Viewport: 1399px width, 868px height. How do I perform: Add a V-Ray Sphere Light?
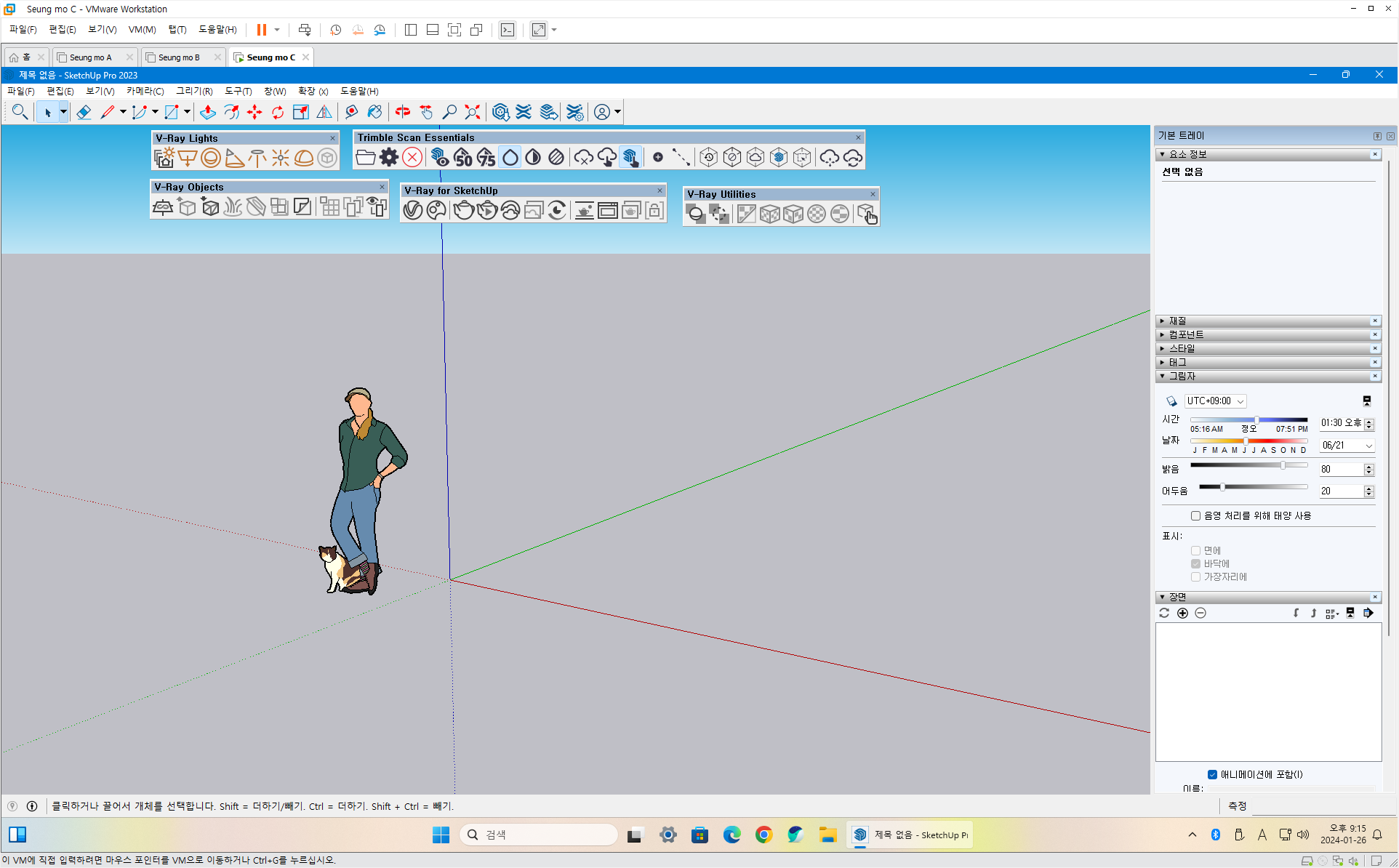pos(211,158)
